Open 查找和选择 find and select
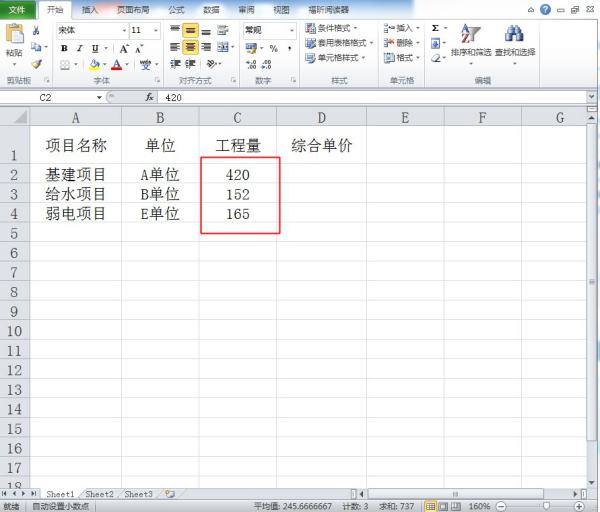600x512 pixels. tap(515, 44)
